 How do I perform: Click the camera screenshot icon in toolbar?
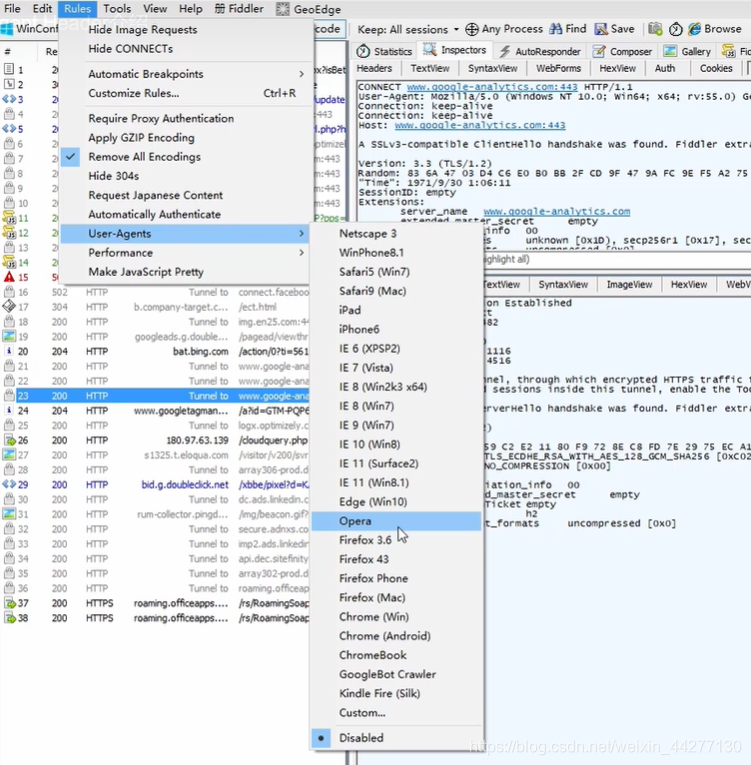click(x=655, y=29)
